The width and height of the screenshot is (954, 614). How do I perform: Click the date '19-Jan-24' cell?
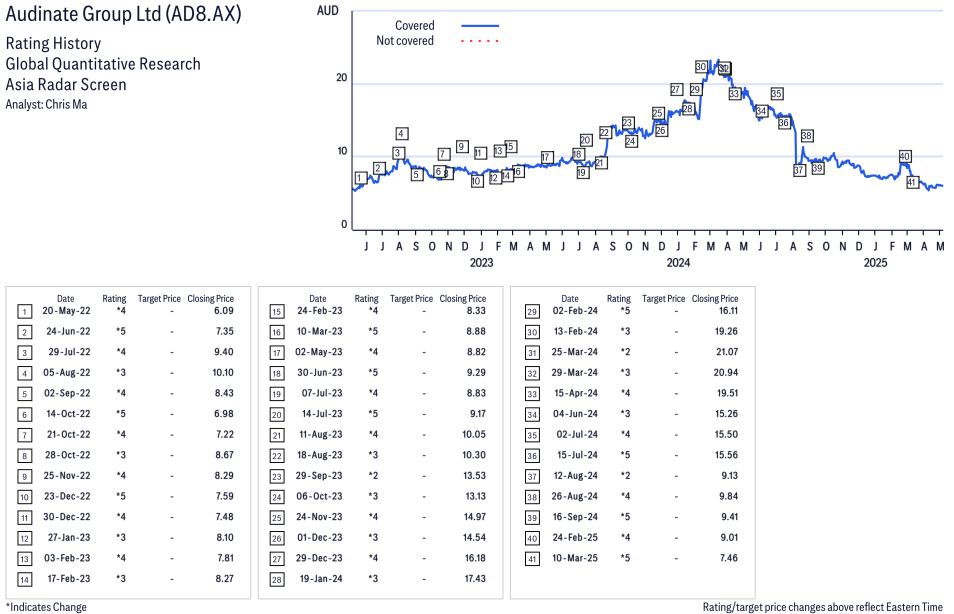pos(321,579)
